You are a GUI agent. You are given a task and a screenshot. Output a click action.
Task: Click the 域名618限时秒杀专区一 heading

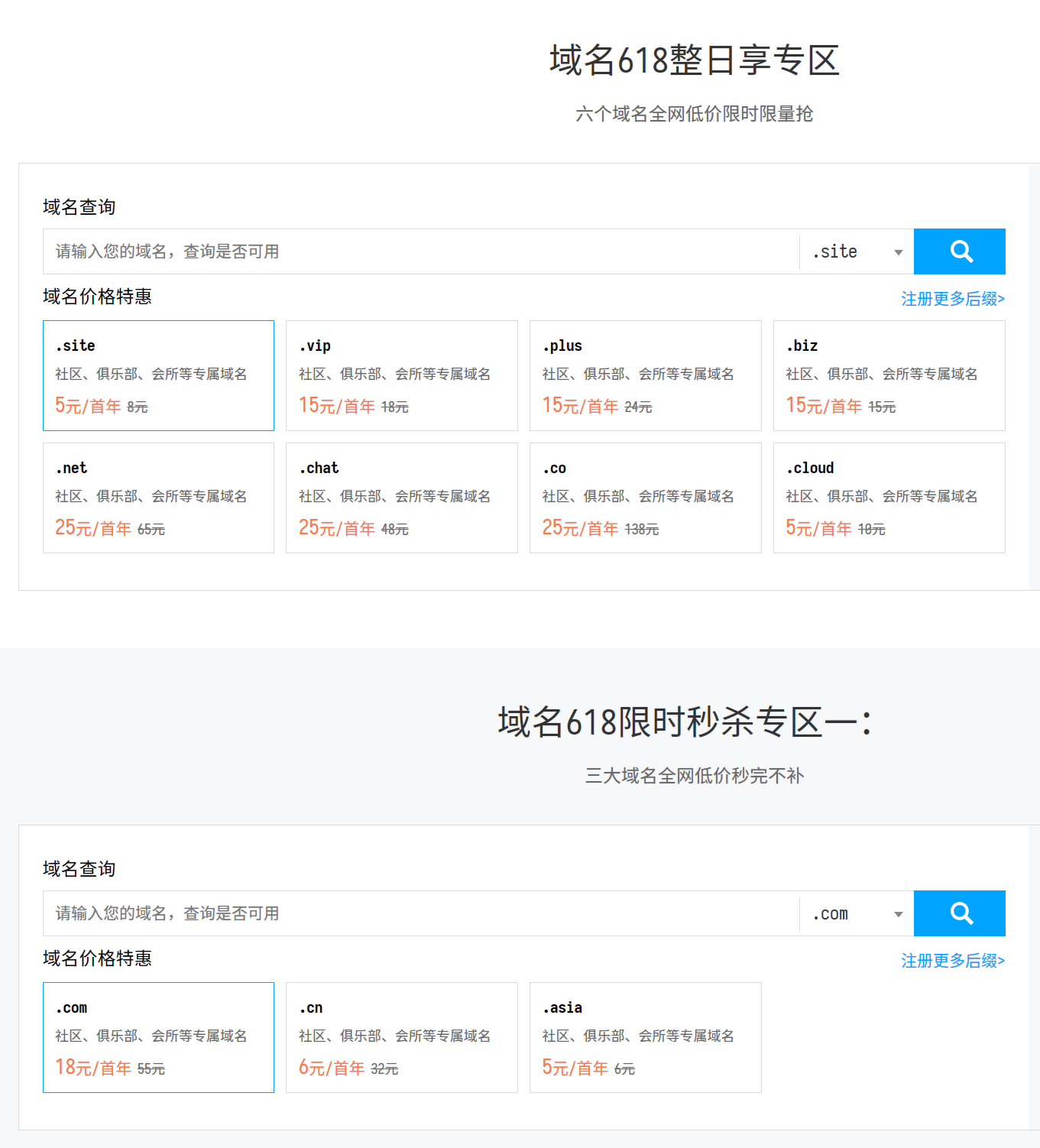685,722
